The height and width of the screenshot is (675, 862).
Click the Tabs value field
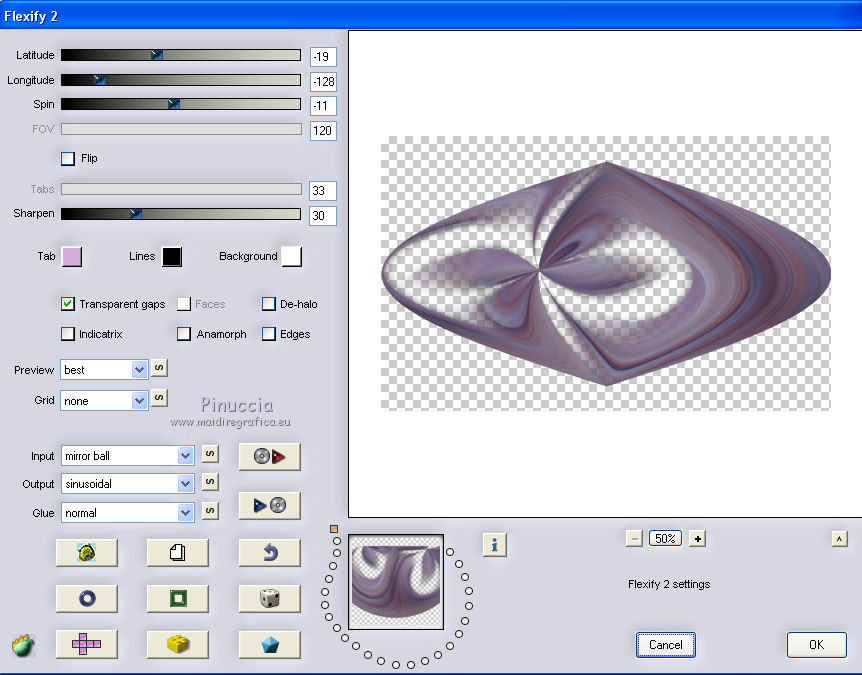323,191
